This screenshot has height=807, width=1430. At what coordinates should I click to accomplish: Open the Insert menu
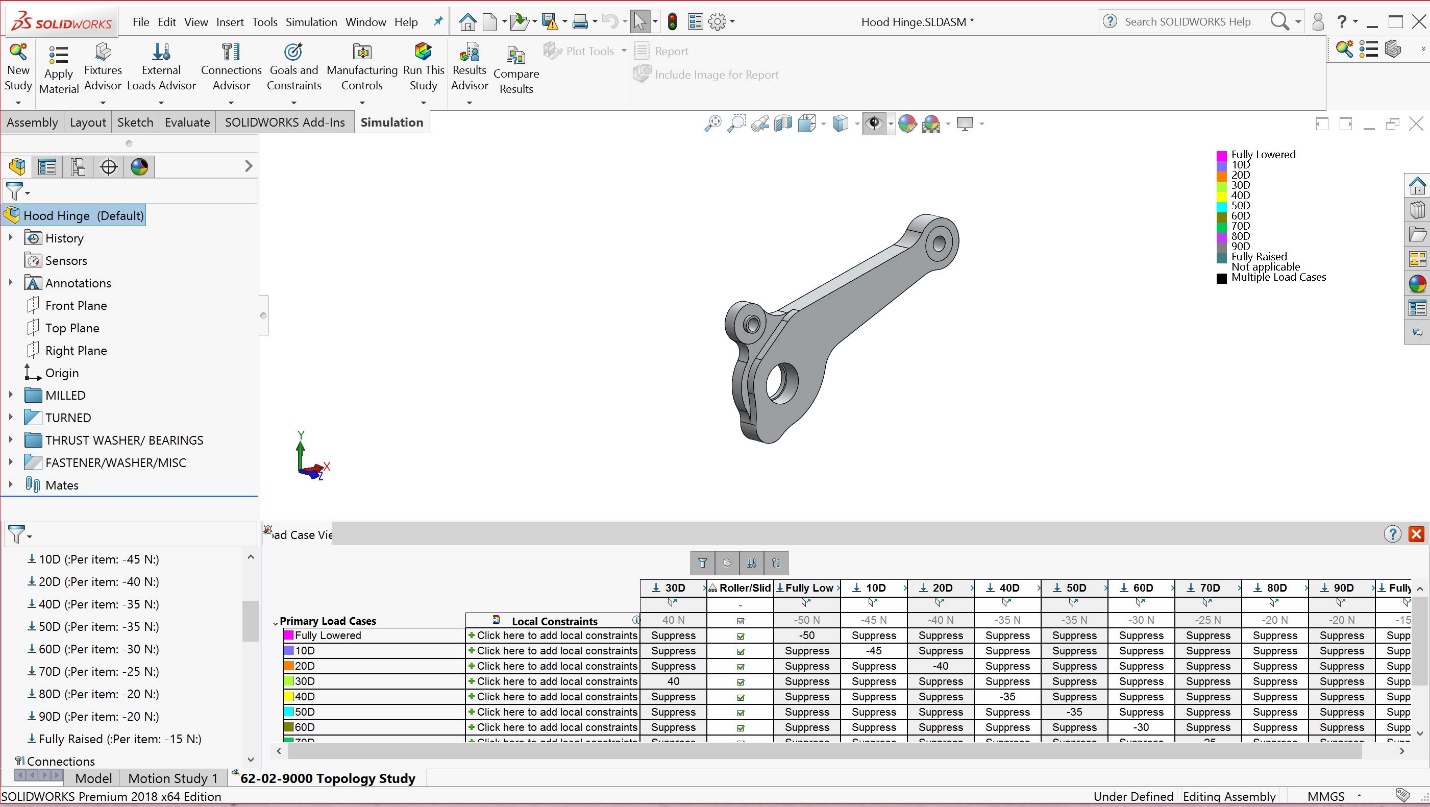pyautogui.click(x=227, y=21)
